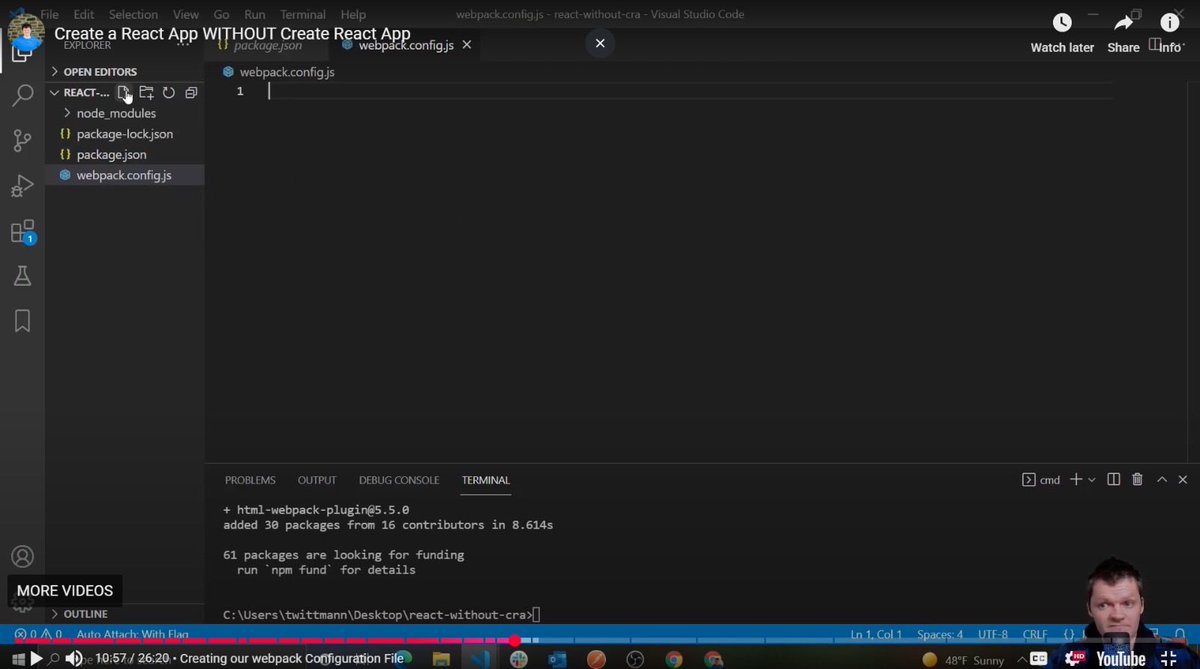Open the Terminal menu
Screen dimensions: 1200x669
pyautogui.click(x=302, y=15)
